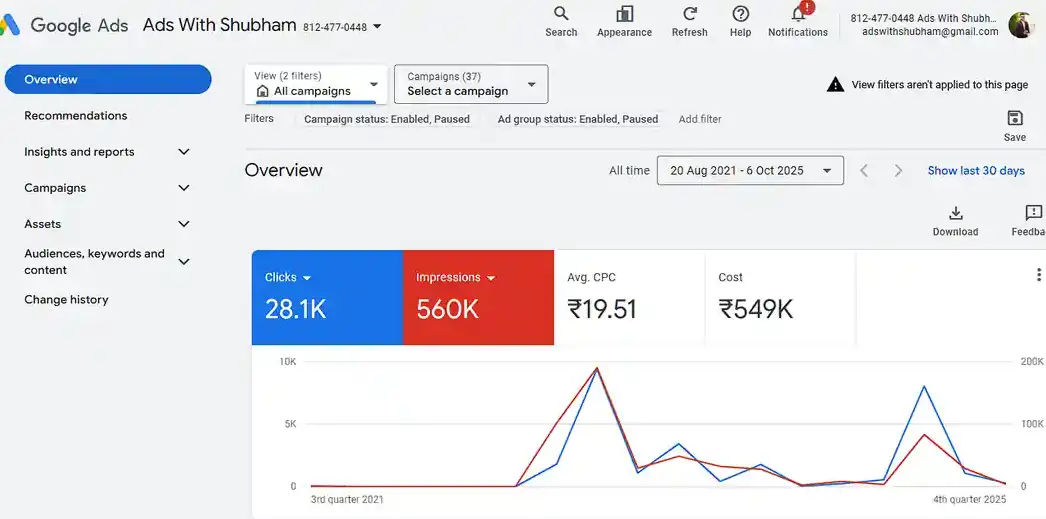
Task: Open the Search magnifier icon
Action: coord(561,13)
